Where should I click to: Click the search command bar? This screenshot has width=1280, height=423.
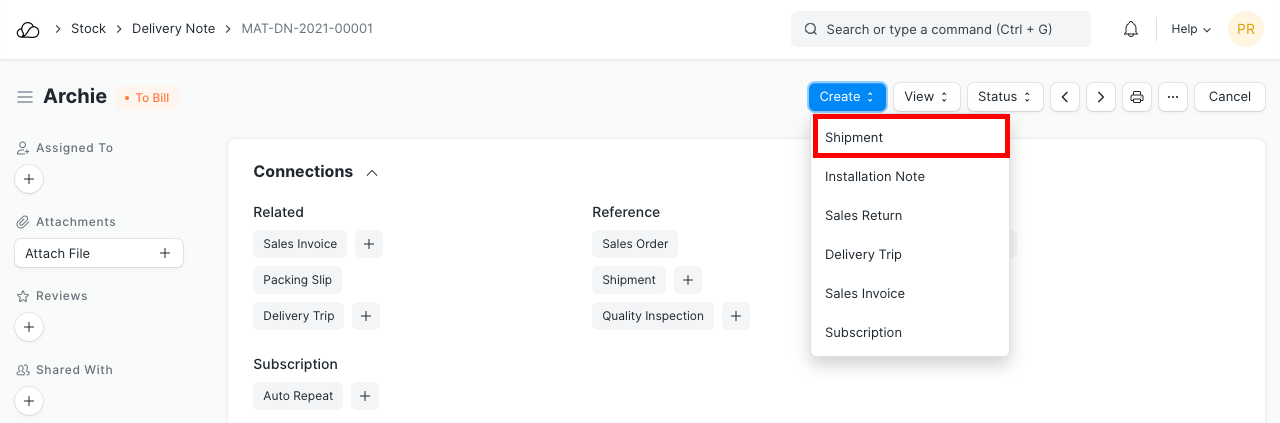point(940,29)
